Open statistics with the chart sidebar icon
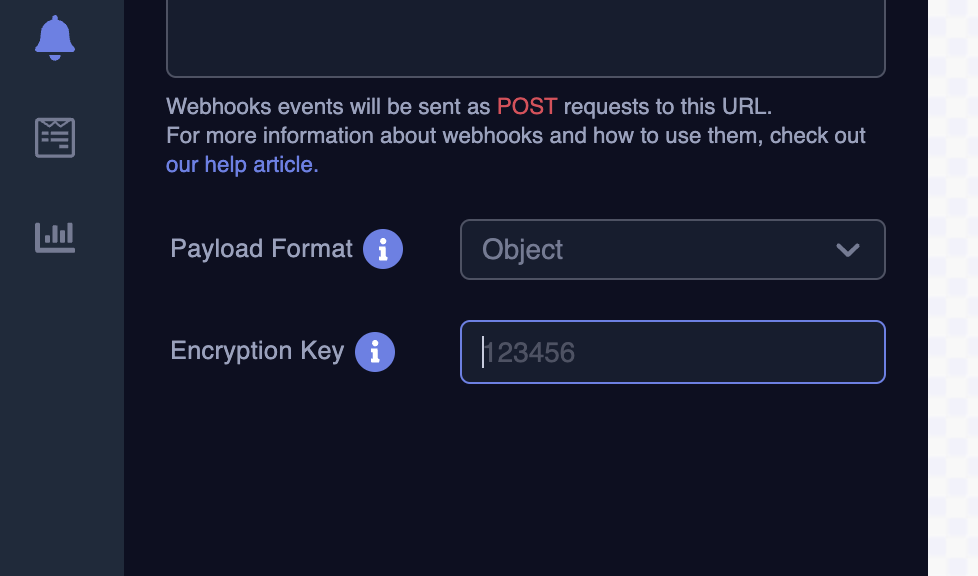 (56, 237)
